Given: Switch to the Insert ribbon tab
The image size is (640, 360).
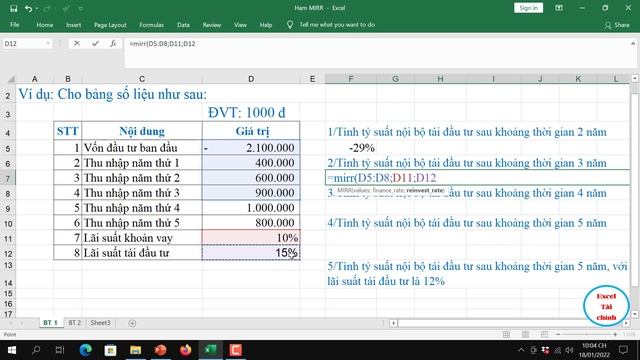Looking at the screenshot, I should coord(73,25).
